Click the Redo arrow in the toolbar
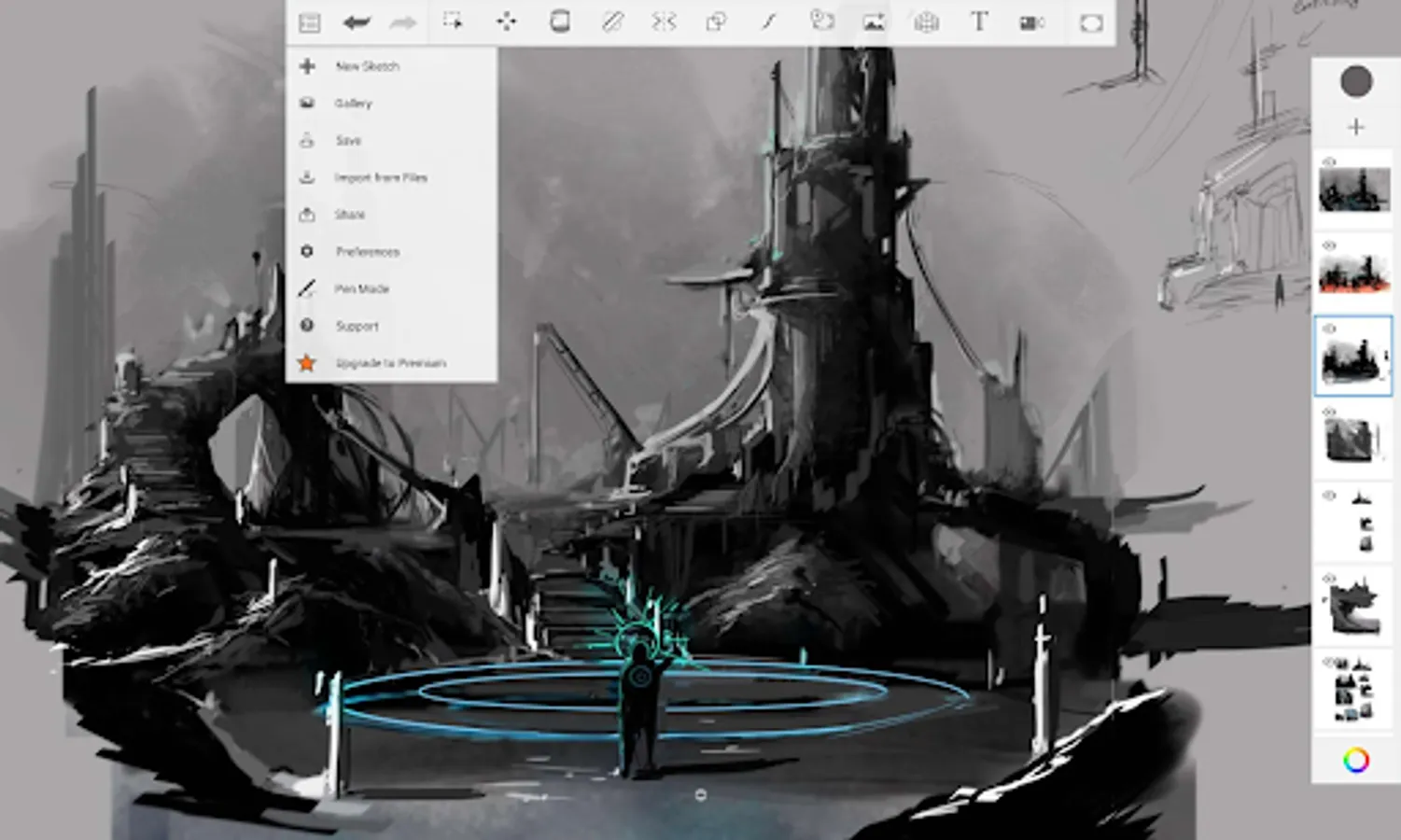The width and height of the screenshot is (1401, 840). tap(403, 22)
